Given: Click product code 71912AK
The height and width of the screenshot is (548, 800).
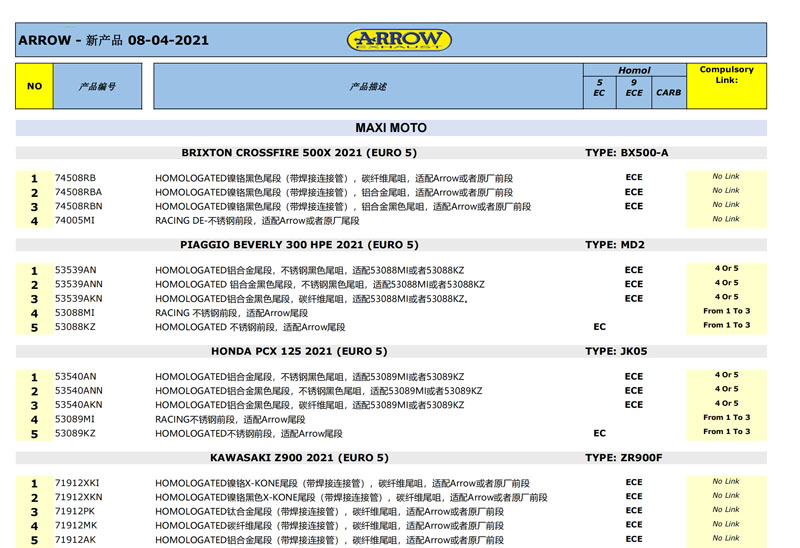Looking at the screenshot, I should click(x=76, y=540).
